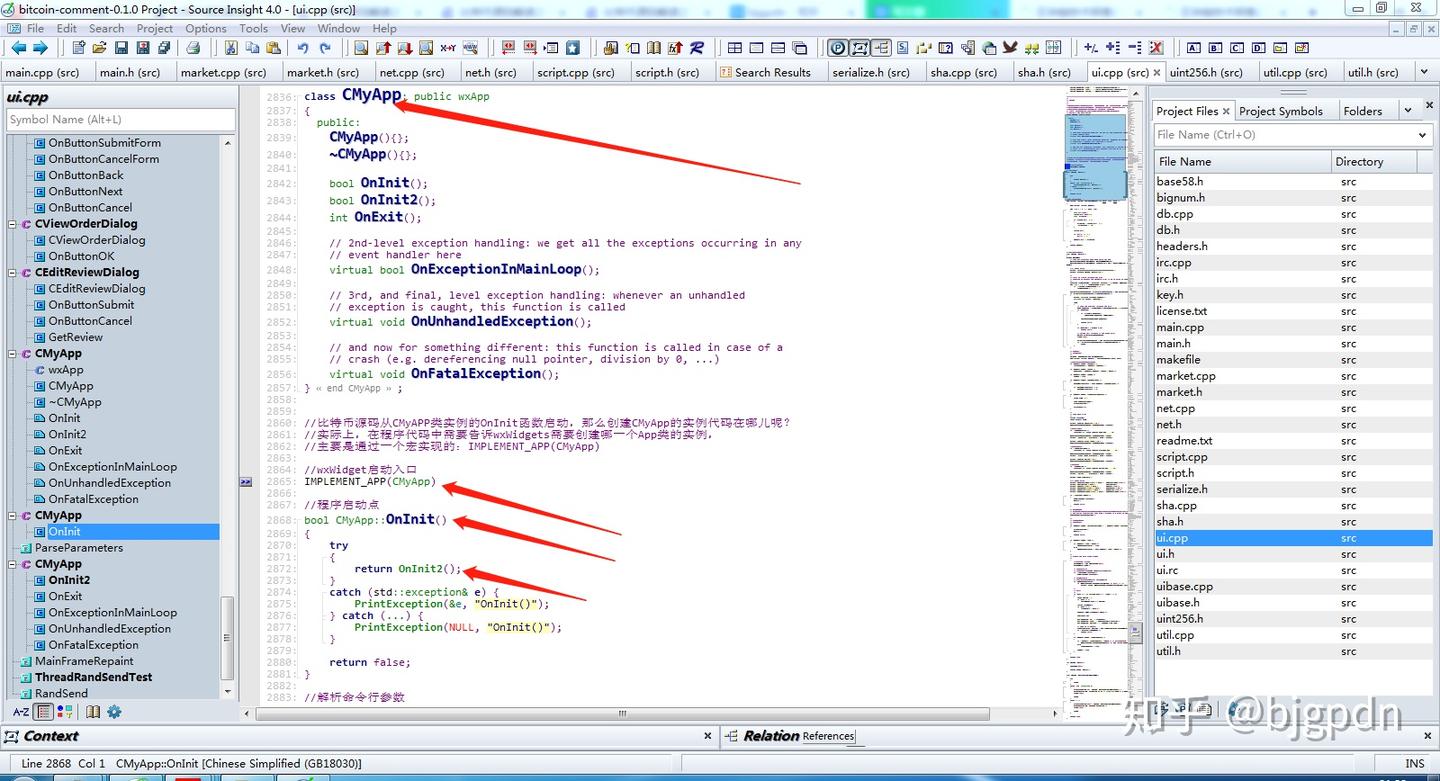Screen dimensions: 1440x781
Task: Open the project panel tabs overflow arrow
Action: coord(1408,110)
